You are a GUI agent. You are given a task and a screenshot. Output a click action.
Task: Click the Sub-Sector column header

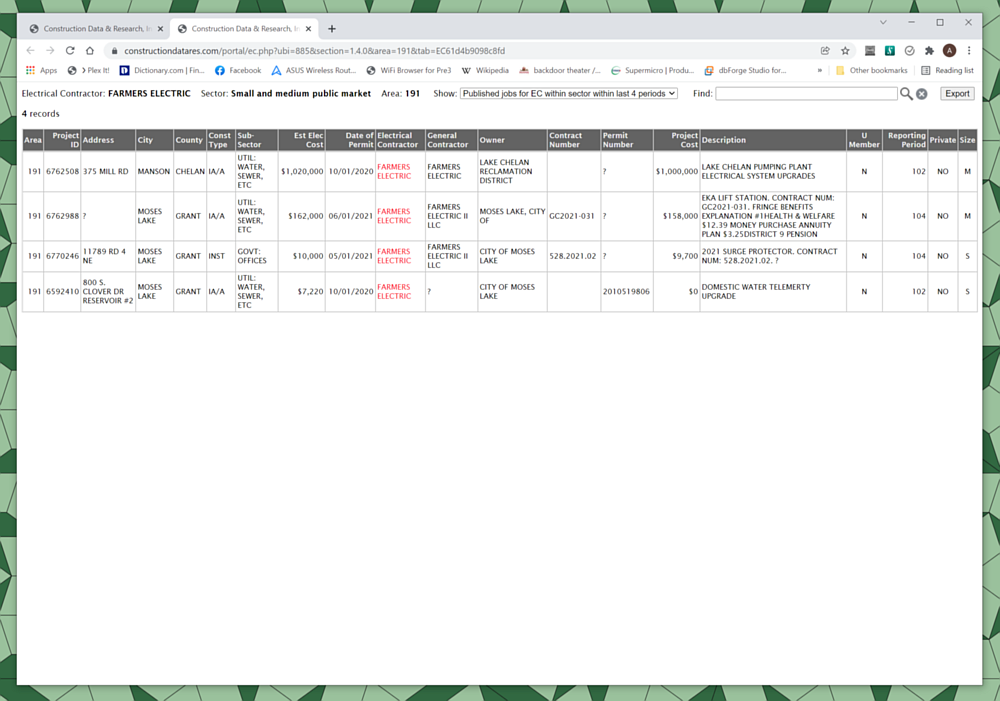click(x=256, y=140)
